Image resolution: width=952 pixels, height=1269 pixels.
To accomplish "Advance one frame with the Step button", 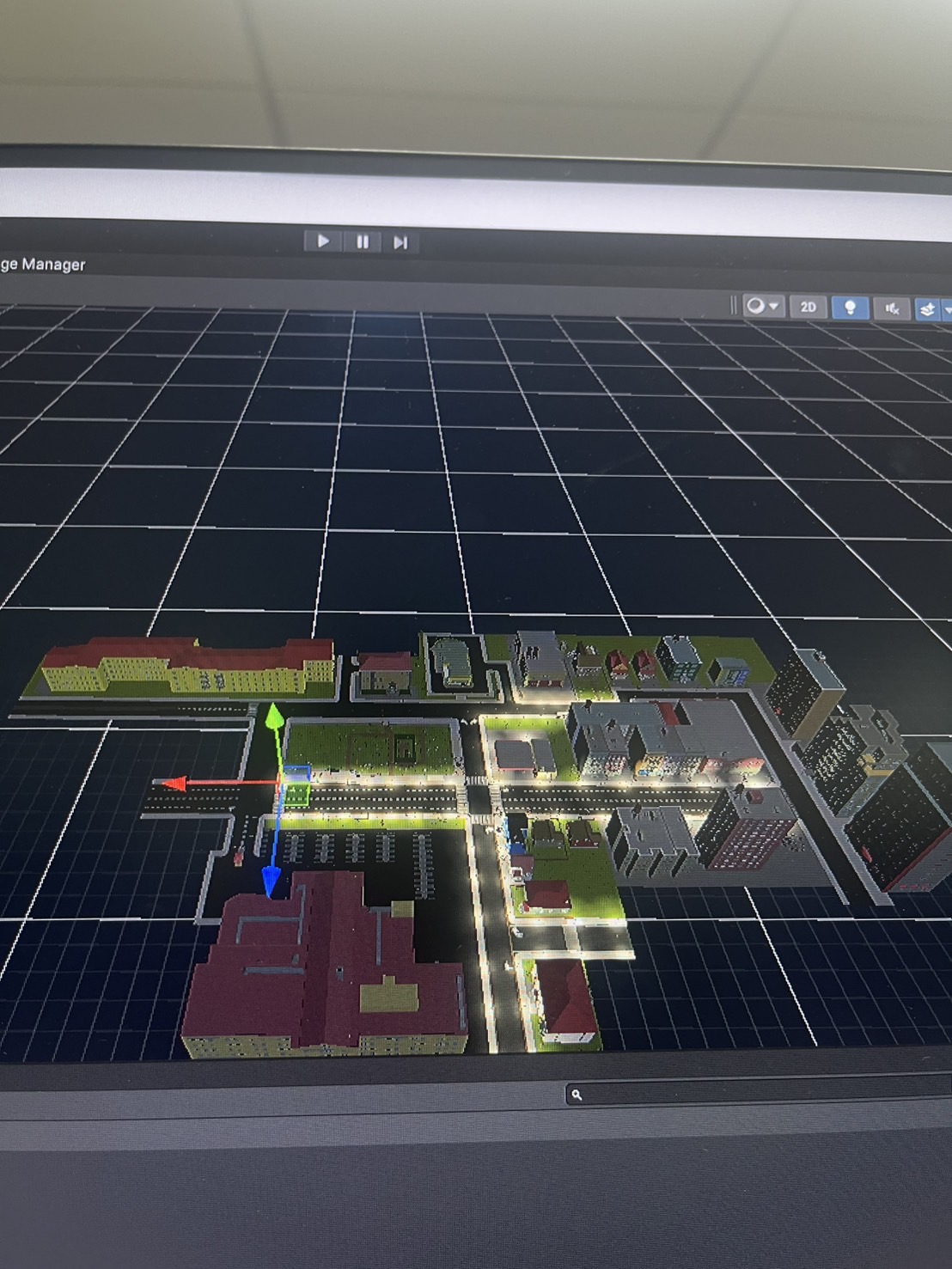I will tap(400, 242).
